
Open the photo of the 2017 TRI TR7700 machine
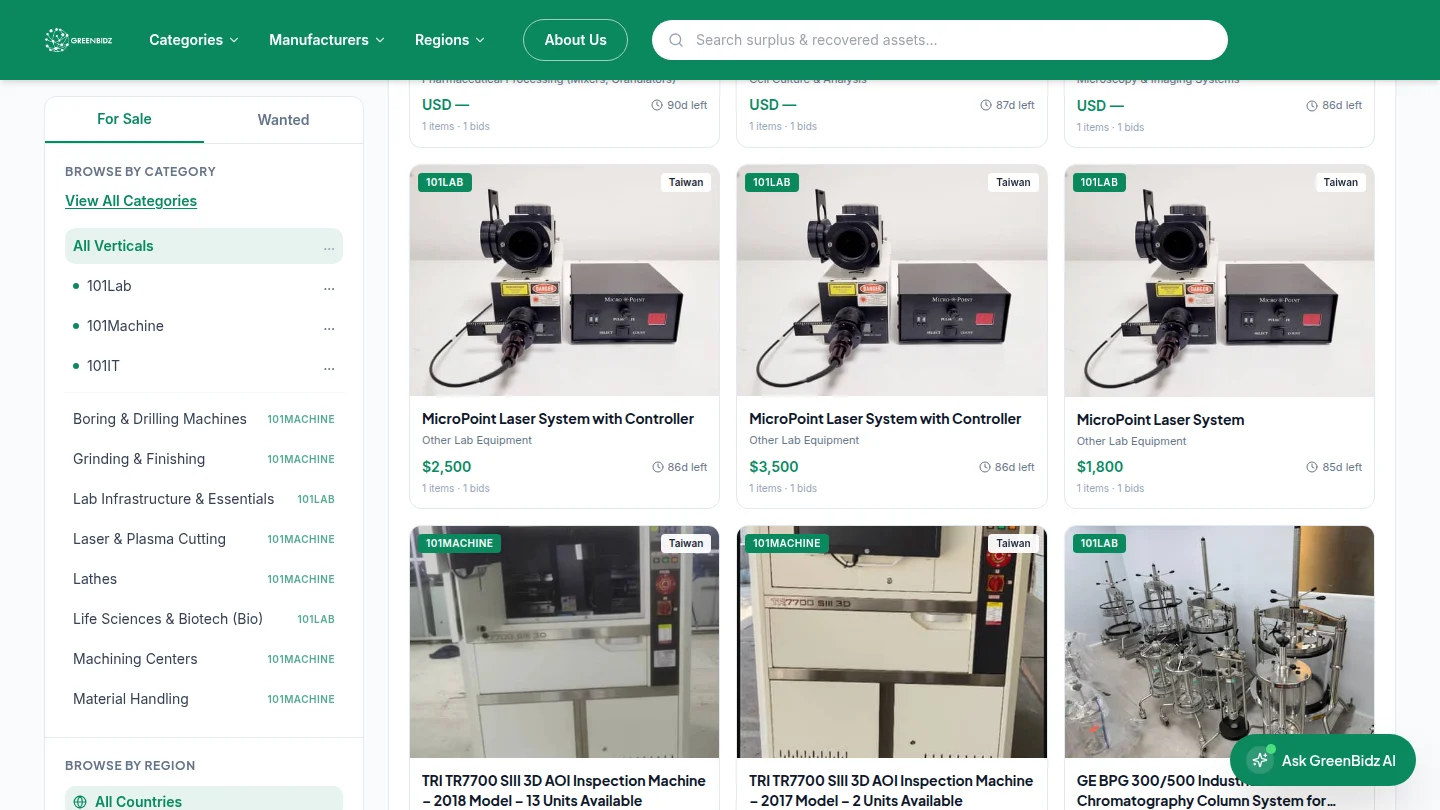tap(892, 642)
